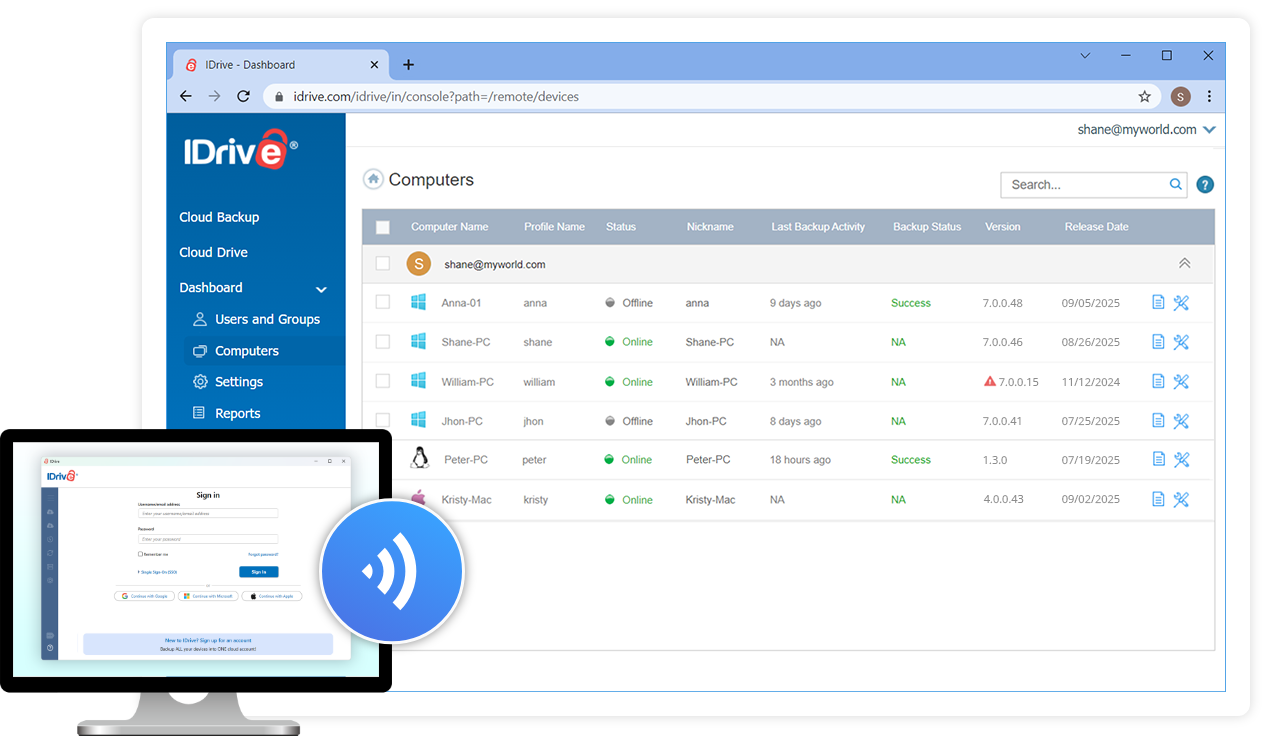Select the Shane-PC row checkbox

coord(383,341)
